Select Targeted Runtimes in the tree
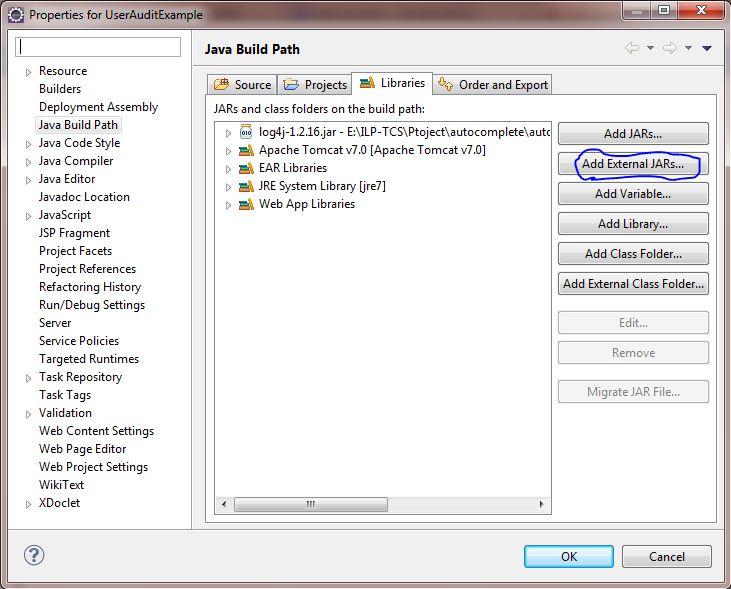The width and height of the screenshot is (731, 589). [x=89, y=359]
